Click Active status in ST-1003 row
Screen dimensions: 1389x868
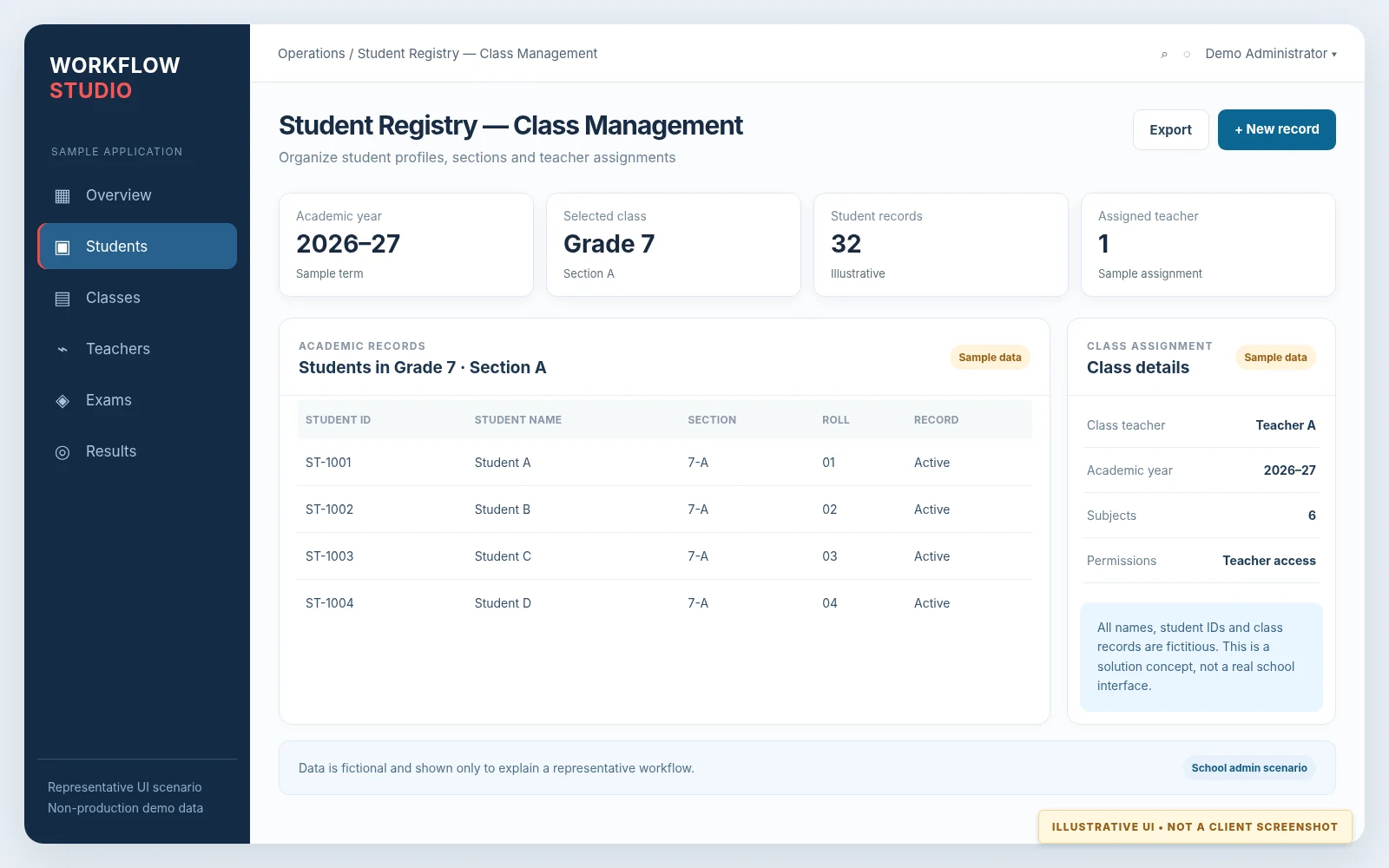click(x=931, y=556)
